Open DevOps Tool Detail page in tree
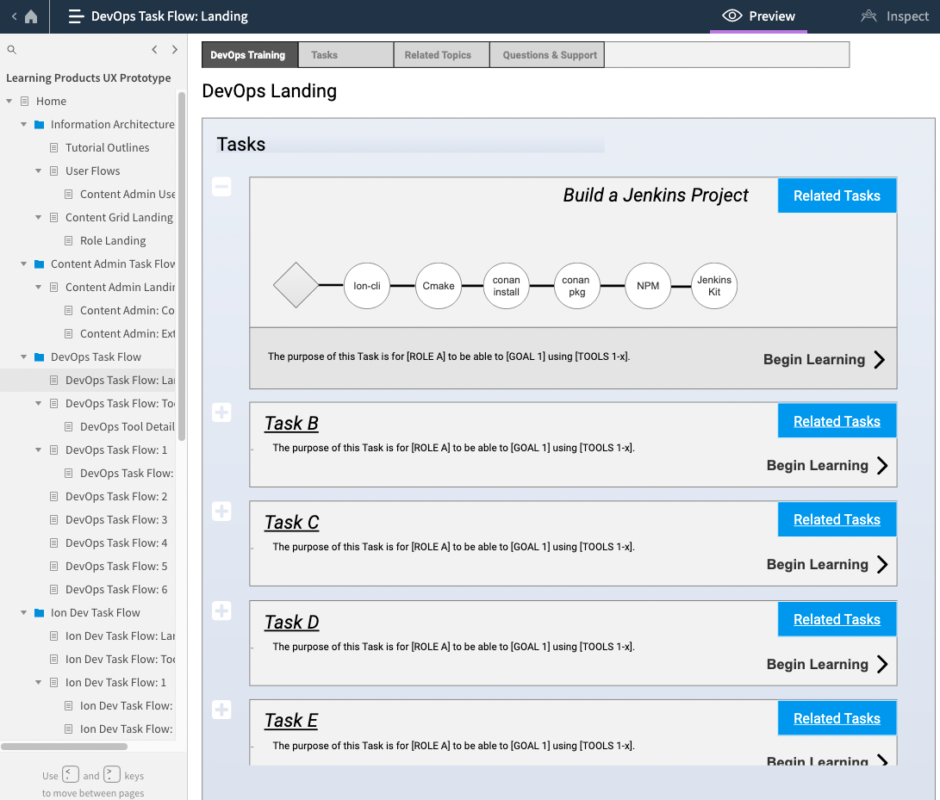The height and width of the screenshot is (800, 940). 127,427
